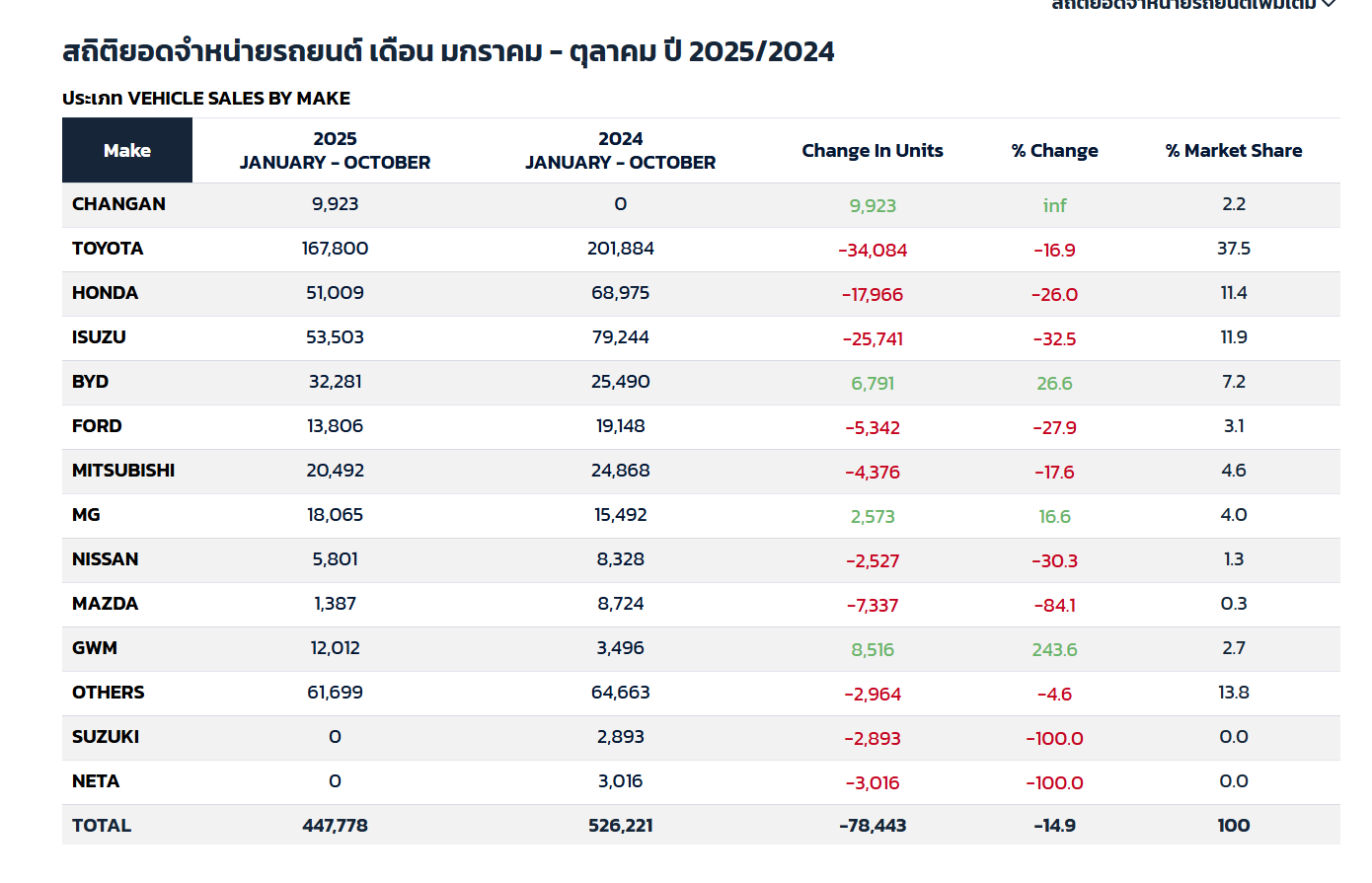The image size is (1372, 883).
Task: Click the Make column header
Action: click(127, 150)
